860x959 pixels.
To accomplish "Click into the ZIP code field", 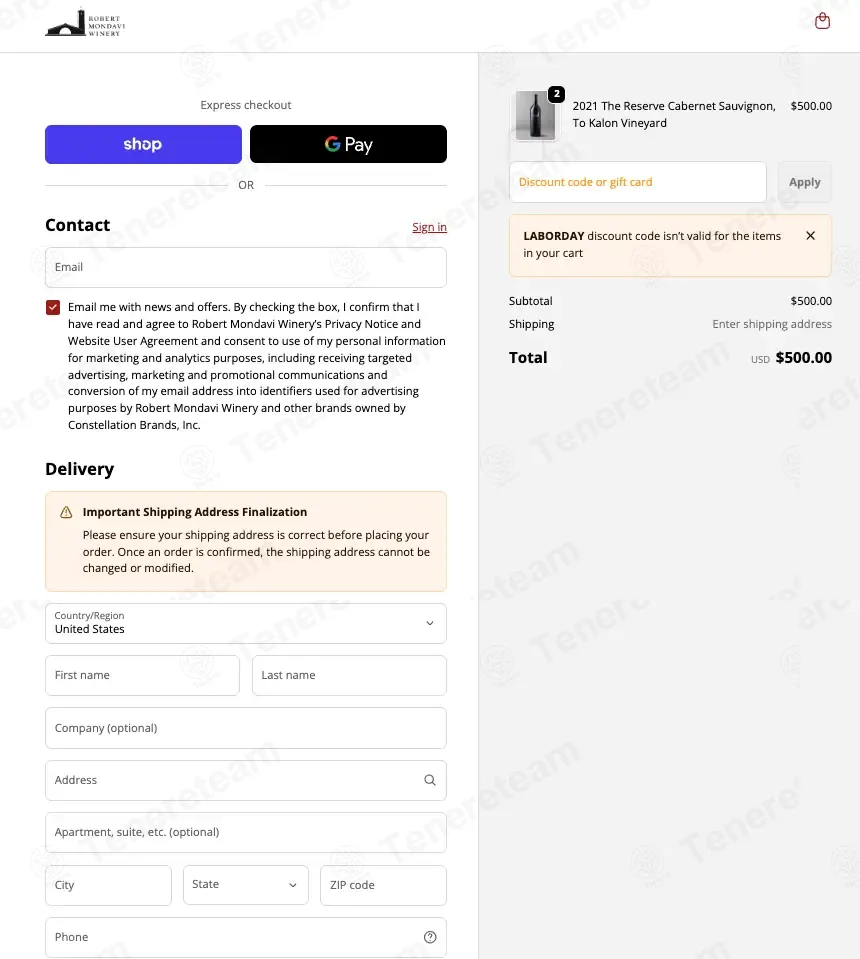I will pyautogui.click(x=384, y=885).
